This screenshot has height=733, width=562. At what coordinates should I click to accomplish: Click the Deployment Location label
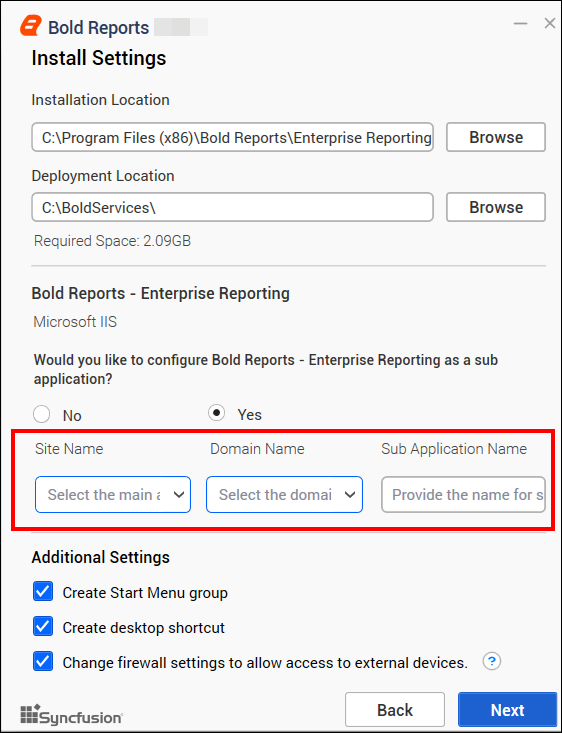pos(103,176)
